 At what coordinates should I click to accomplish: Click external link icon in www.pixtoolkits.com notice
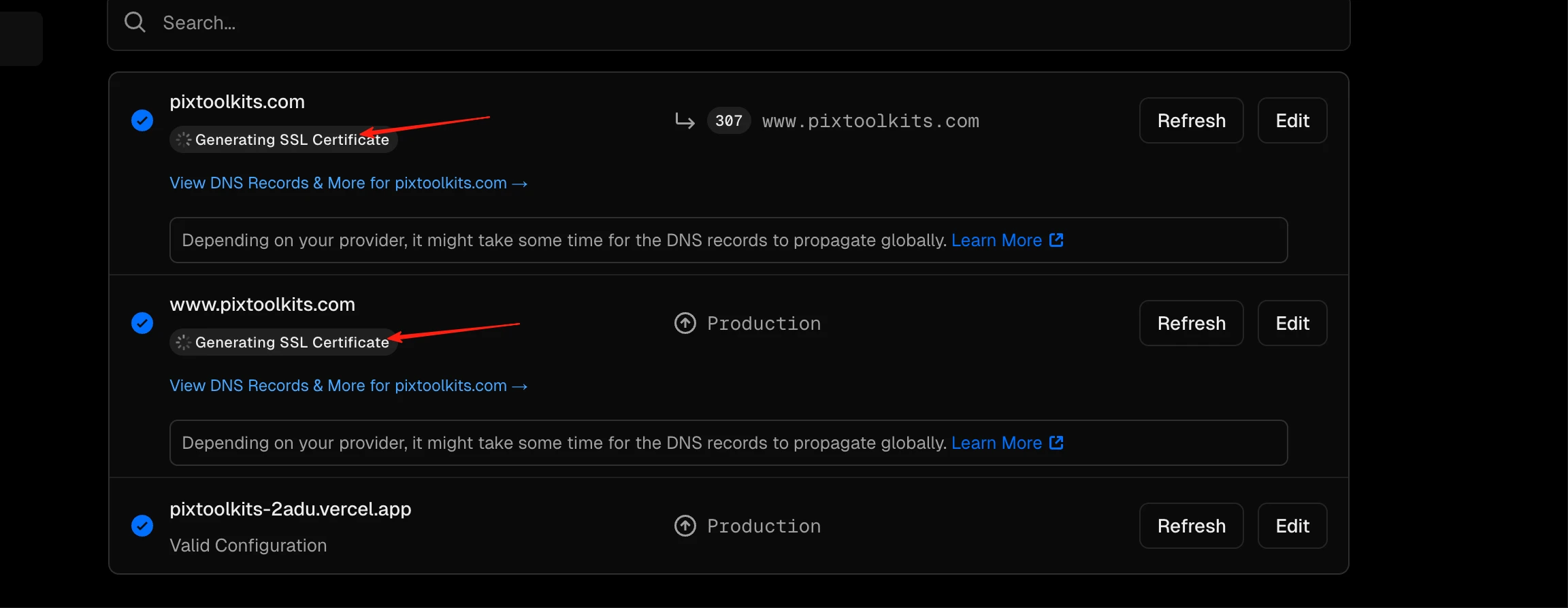point(1056,442)
